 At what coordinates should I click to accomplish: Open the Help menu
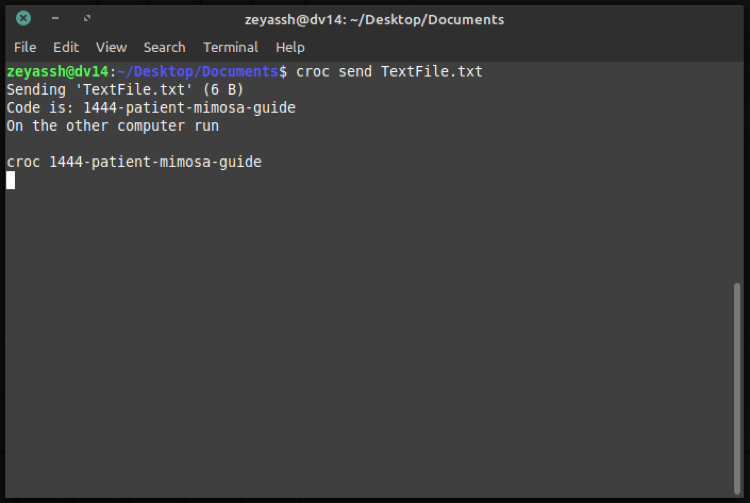(x=290, y=47)
